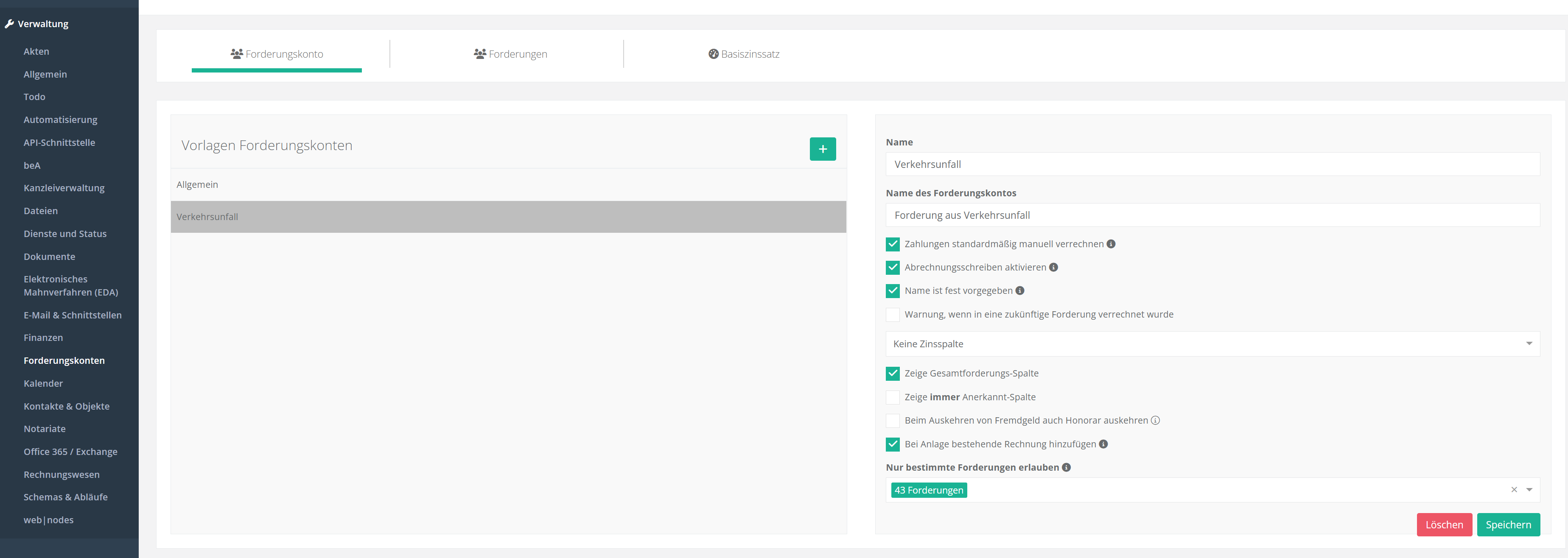Click the Name des Forderungskontos input field
The width and height of the screenshot is (1568, 558).
[x=1212, y=215]
